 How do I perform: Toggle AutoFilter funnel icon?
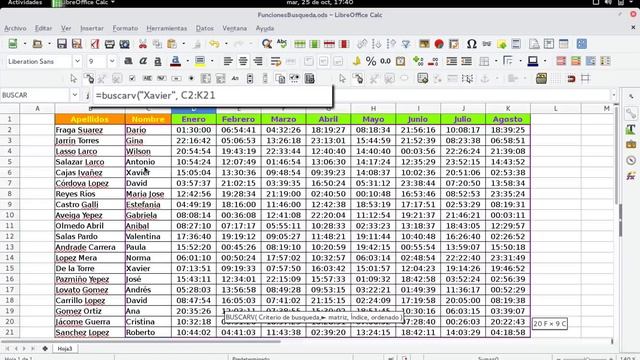pyautogui.click(x=406, y=44)
